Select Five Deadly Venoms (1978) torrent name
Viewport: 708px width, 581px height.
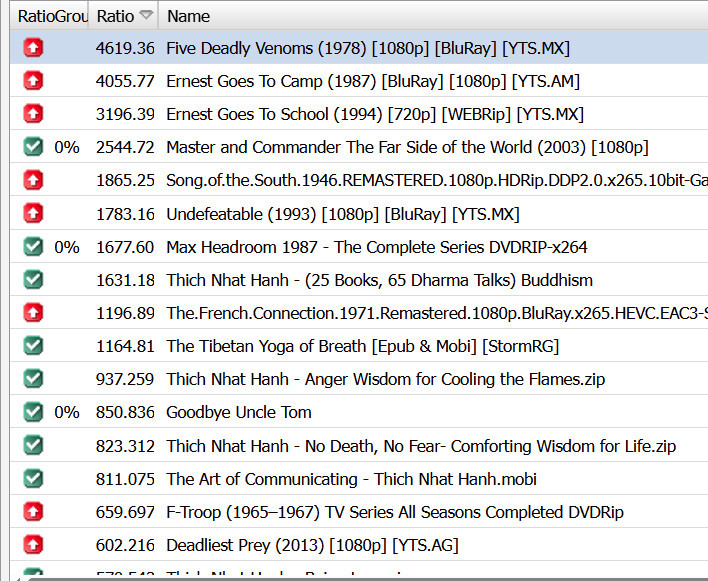(368, 48)
